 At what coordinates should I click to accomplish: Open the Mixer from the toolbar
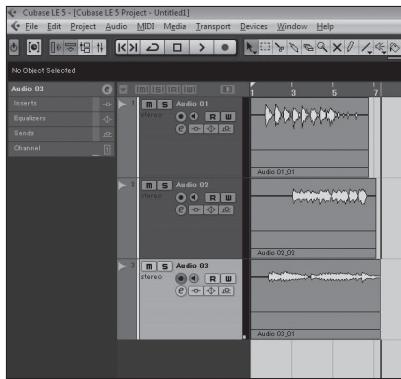point(100,47)
